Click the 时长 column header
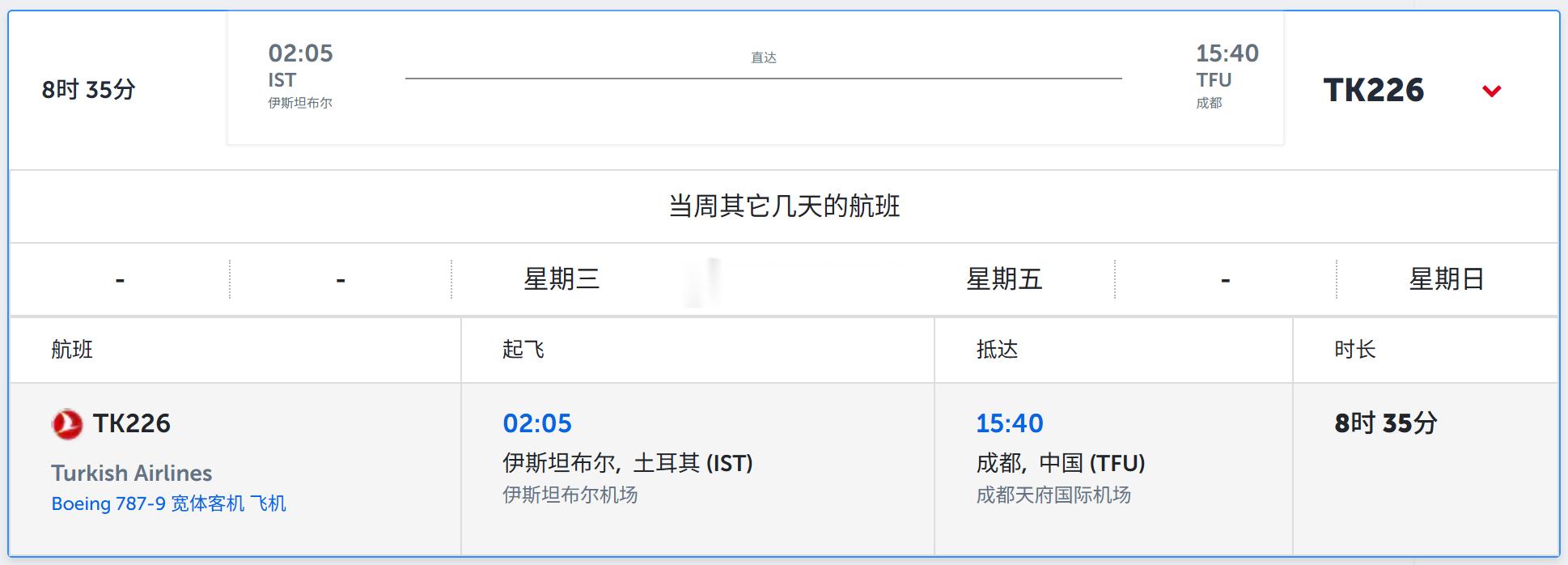The height and width of the screenshot is (565, 1568). point(1355,350)
